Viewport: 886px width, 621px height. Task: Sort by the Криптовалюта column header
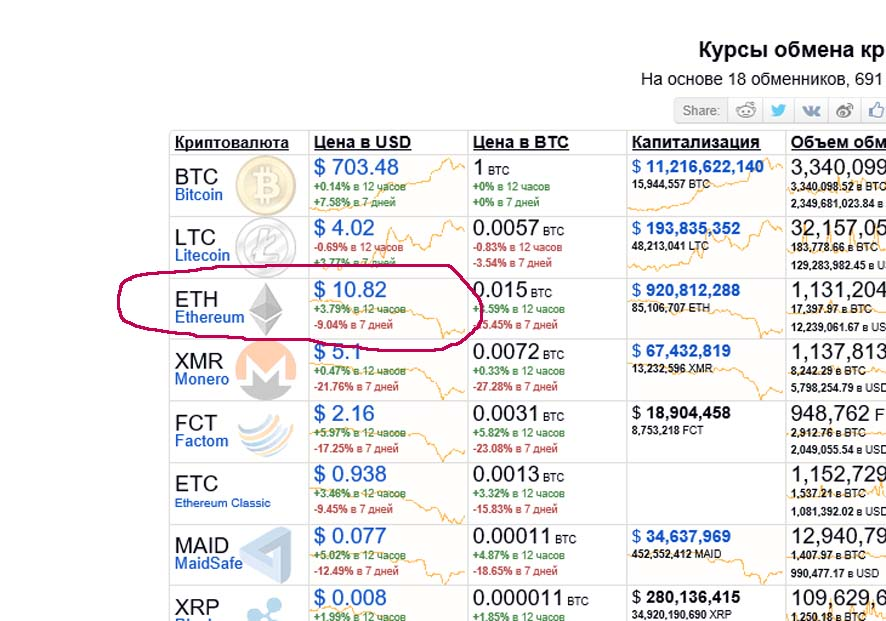point(232,142)
